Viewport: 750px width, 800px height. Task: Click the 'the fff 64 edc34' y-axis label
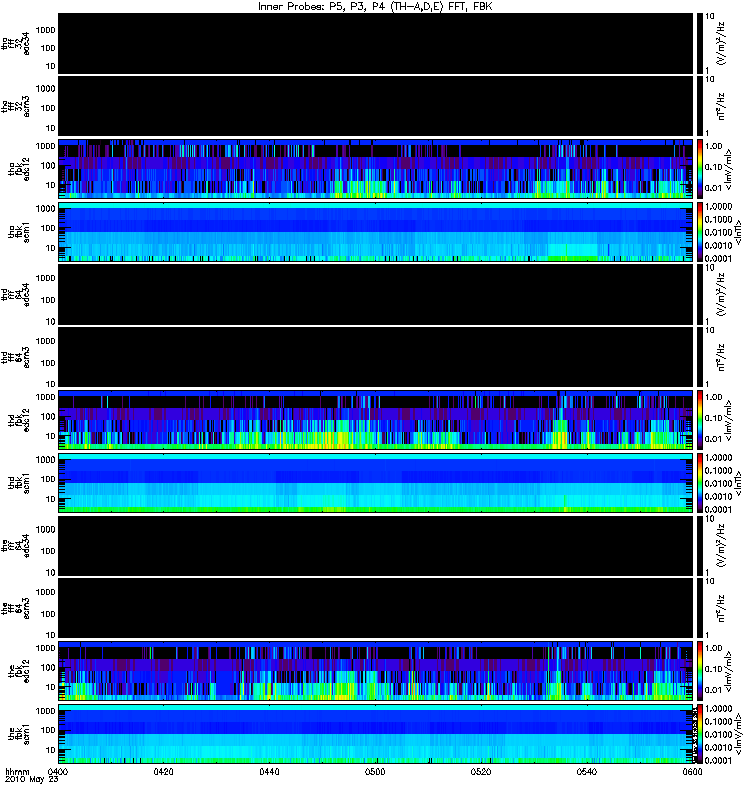point(15,545)
